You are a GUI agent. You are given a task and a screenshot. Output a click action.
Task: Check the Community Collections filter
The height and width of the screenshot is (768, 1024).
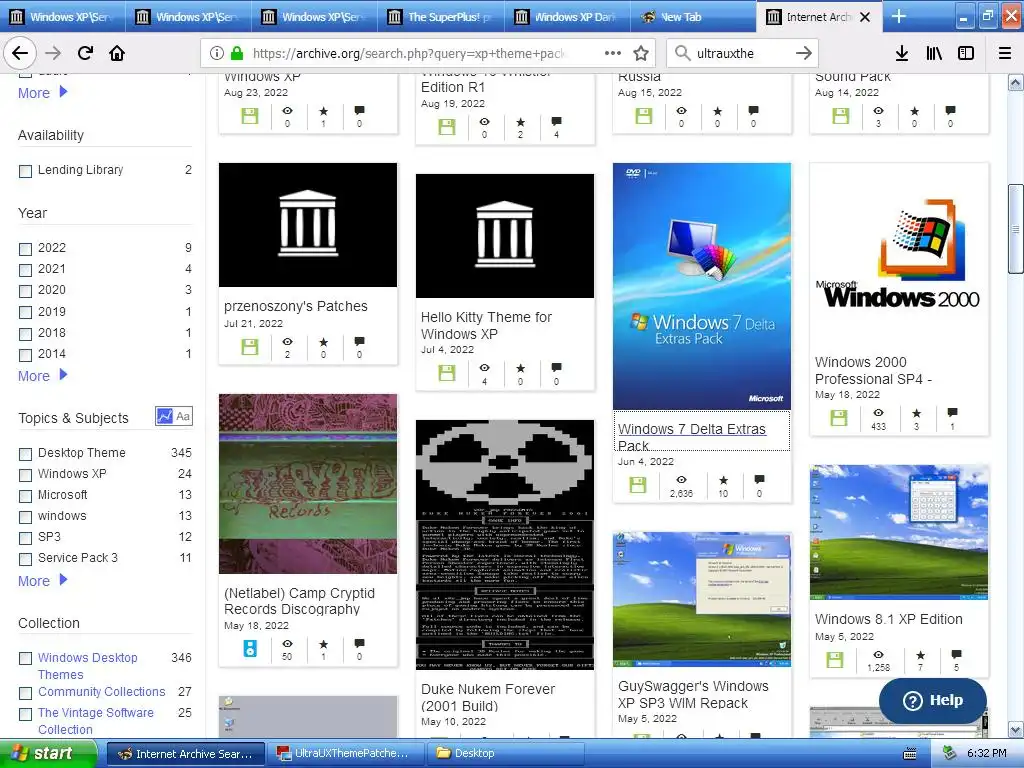[25, 693]
